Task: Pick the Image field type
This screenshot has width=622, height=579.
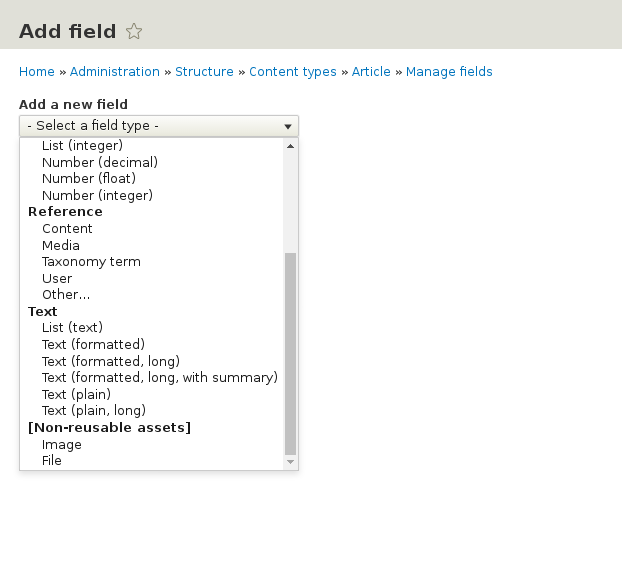Action: 62,445
